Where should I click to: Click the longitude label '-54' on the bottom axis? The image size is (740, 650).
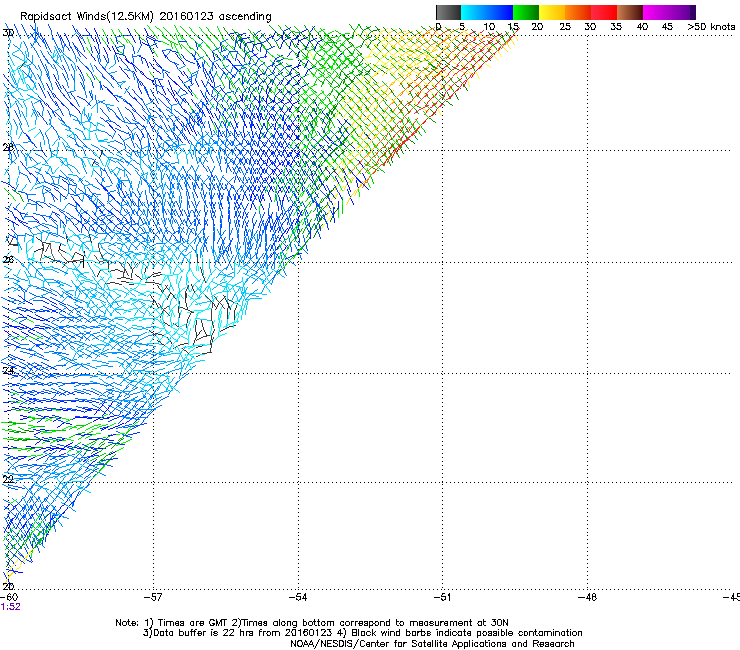click(x=298, y=597)
